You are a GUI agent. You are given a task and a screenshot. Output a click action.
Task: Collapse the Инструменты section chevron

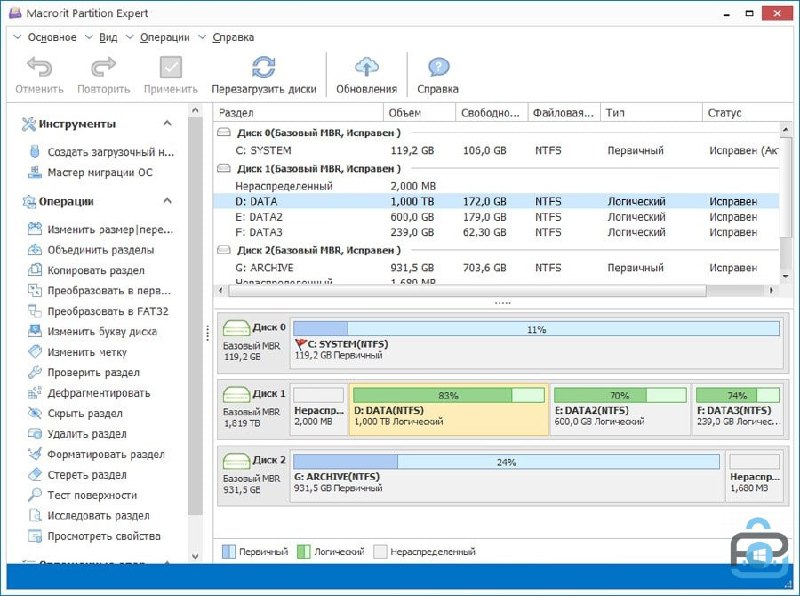167,123
